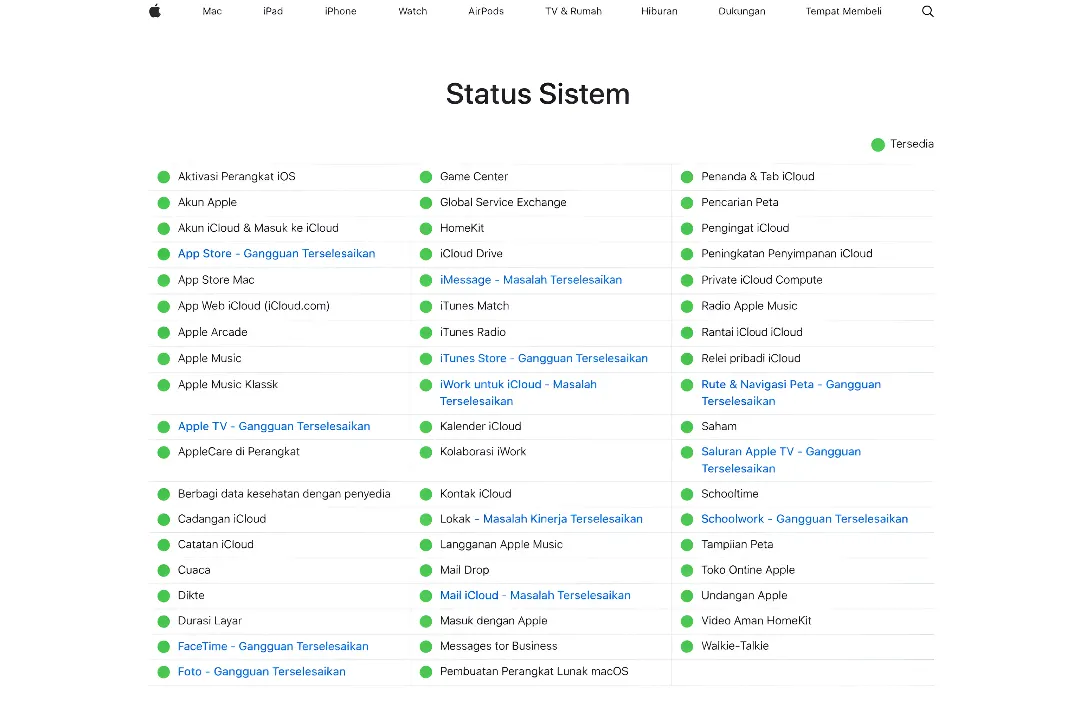This screenshot has width=1080, height=720.
Task: Click the Status Sistem page heading
Action: (538, 94)
